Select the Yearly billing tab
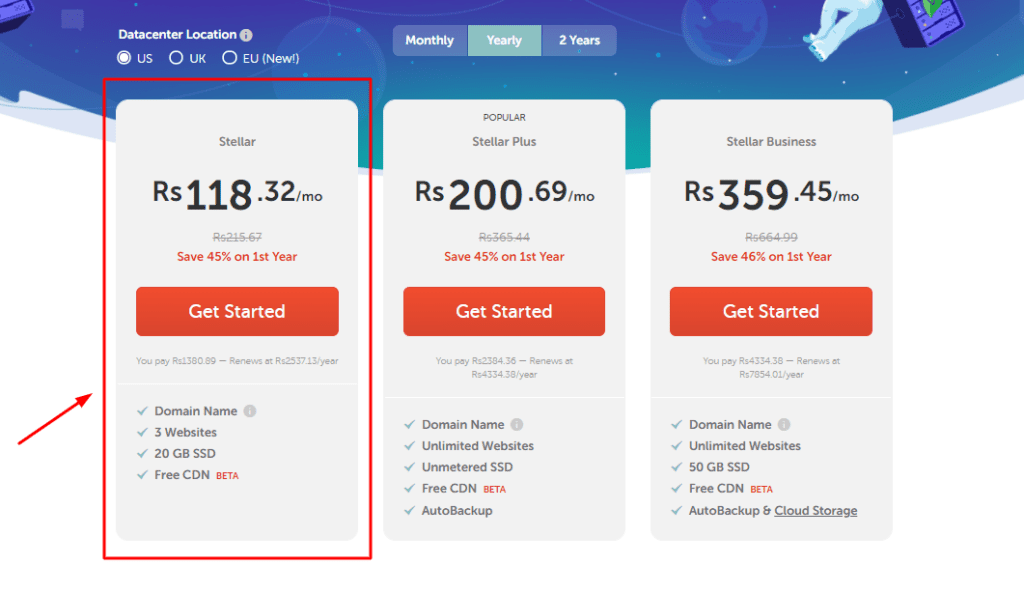Viewport: 1024px width, 594px height. (504, 40)
